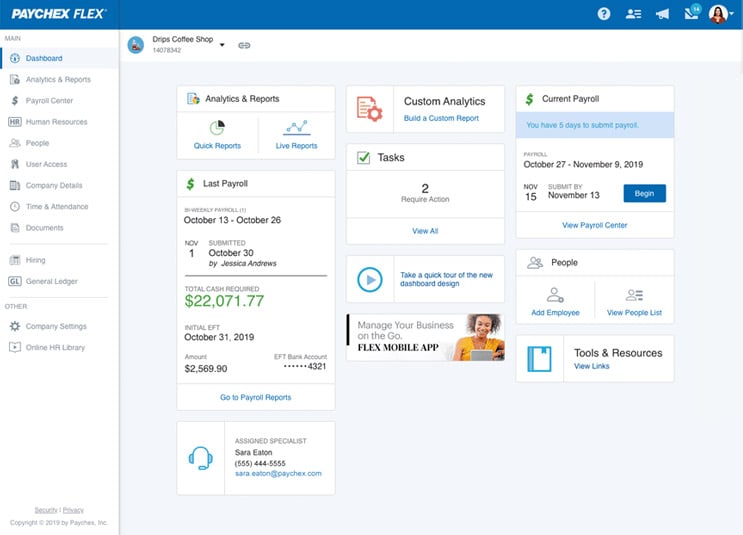Click the 5 days to submit payroll notice
The width and height of the screenshot is (743, 535).
[x=595, y=125]
